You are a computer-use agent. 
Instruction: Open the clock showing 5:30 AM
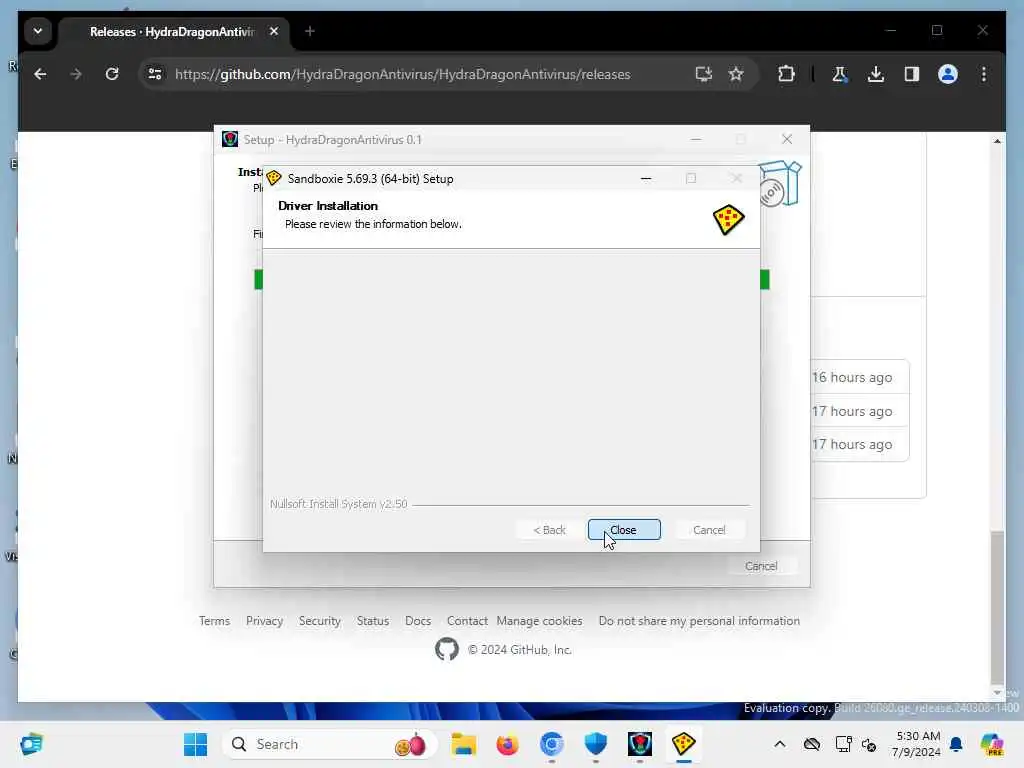pos(918,744)
